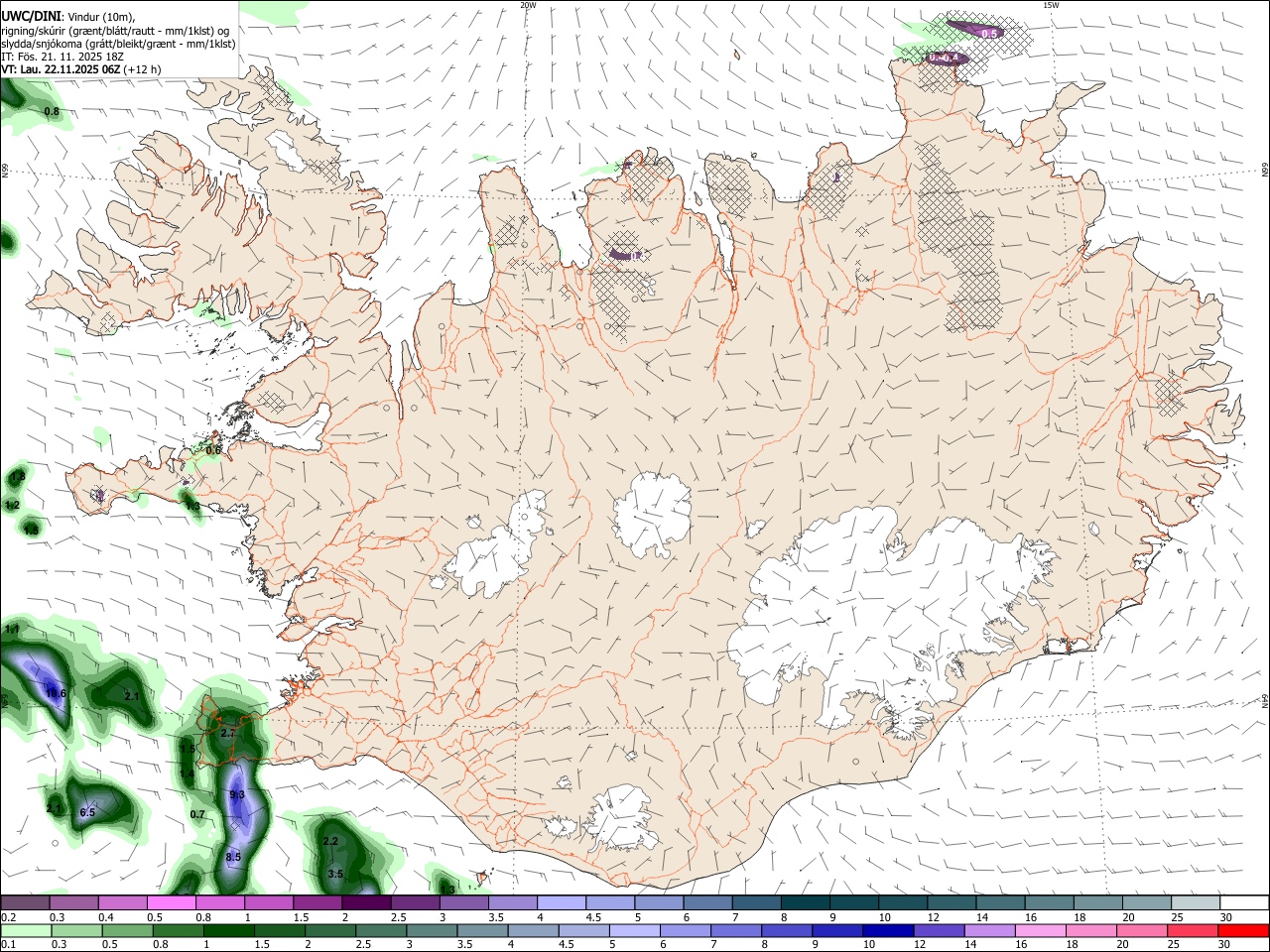
Task: Click the pale grey snow legend swatch
Action: tap(1196, 902)
